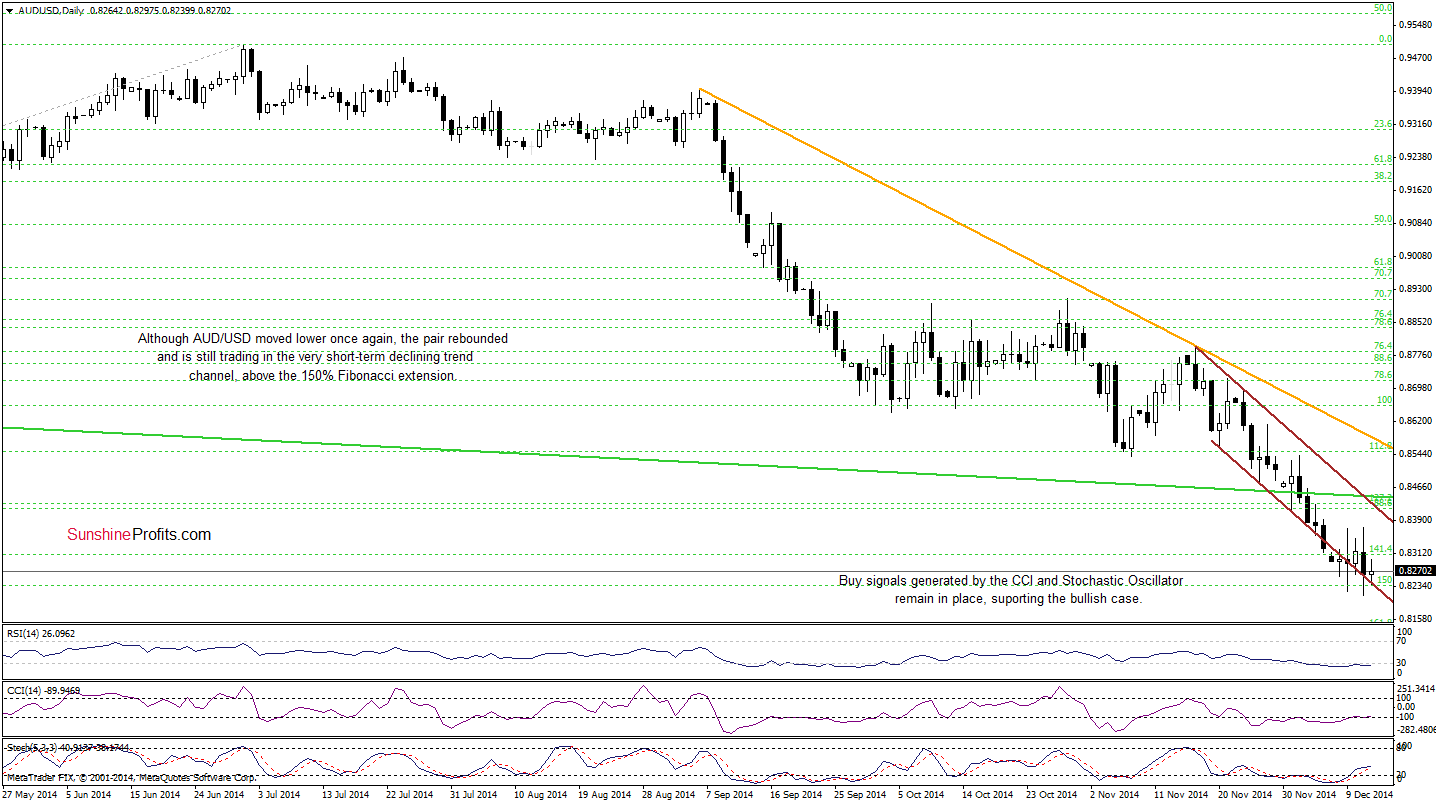Screen dimensions: 1436x803
Task: Click the 3 Jul 2014 date label
Action: (x=280, y=795)
